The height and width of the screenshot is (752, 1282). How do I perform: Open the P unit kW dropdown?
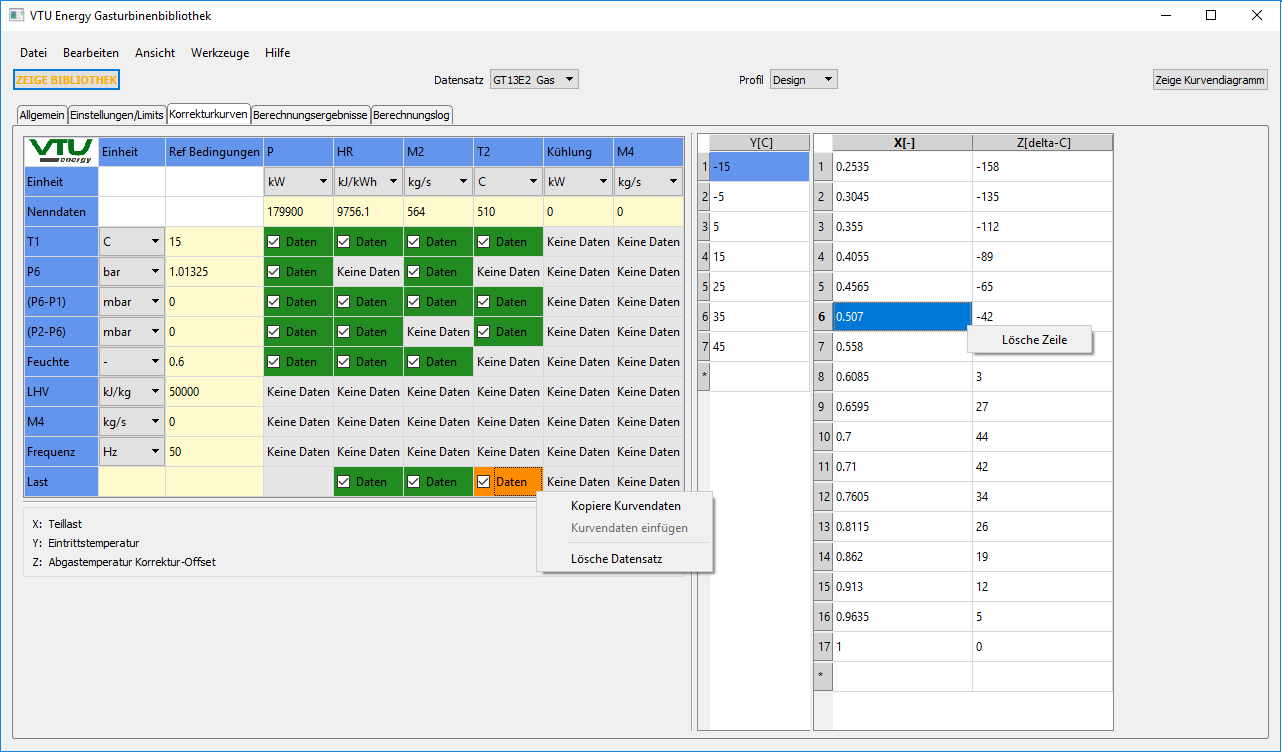298,182
